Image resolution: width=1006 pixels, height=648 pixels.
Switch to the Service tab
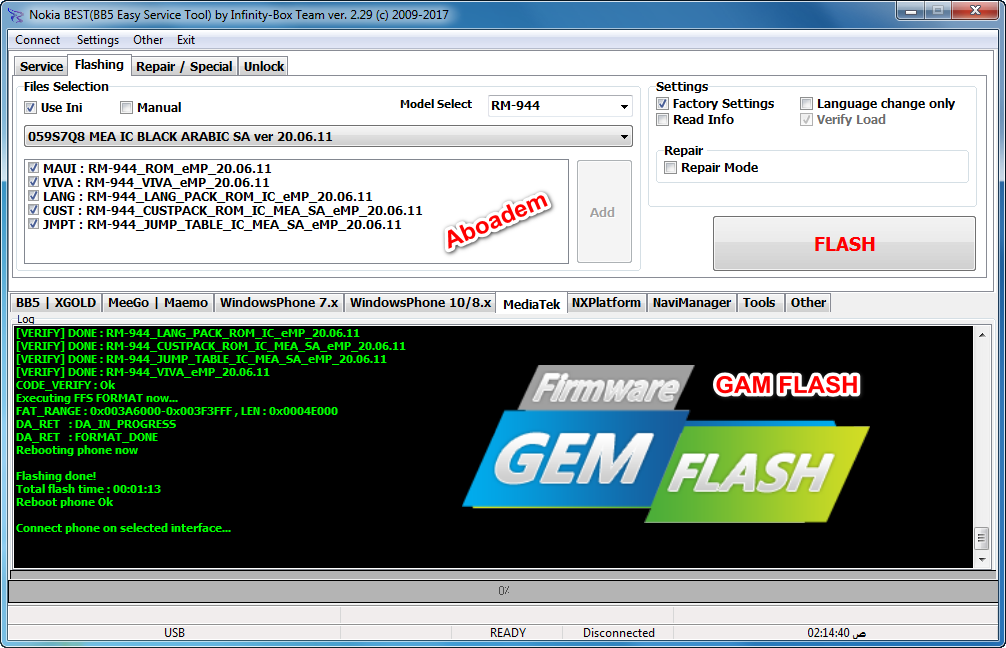[x=41, y=67]
